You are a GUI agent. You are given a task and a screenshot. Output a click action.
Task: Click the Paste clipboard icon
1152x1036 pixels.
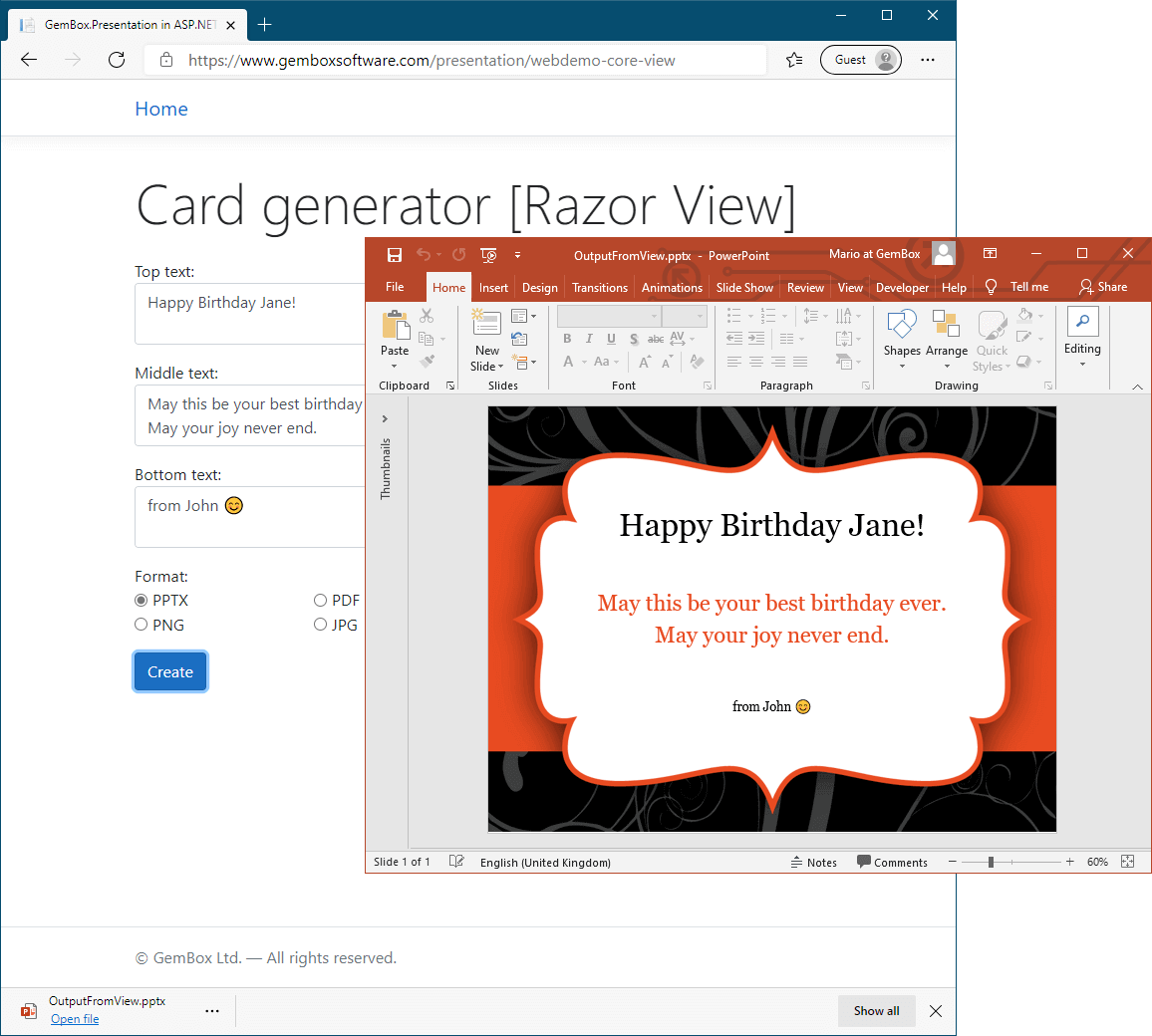click(395, 327)
